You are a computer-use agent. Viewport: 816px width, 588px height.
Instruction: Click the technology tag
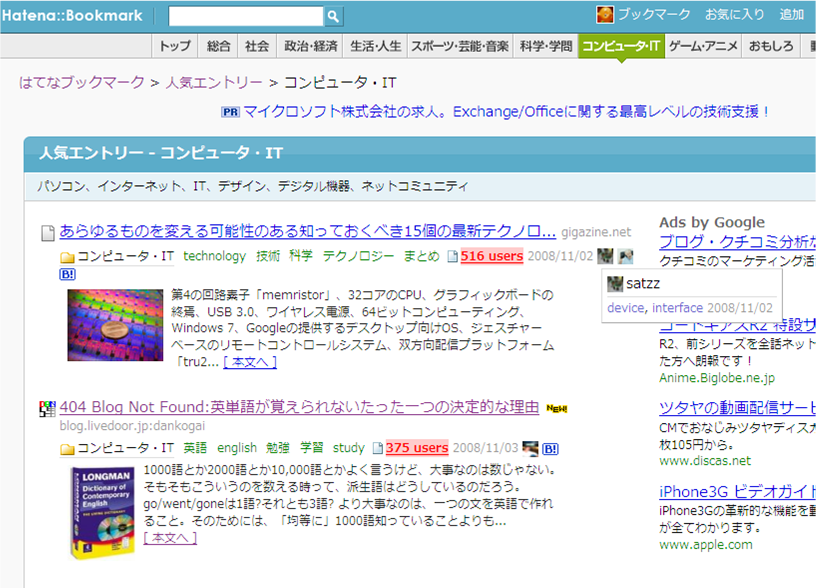coord(214,256)
